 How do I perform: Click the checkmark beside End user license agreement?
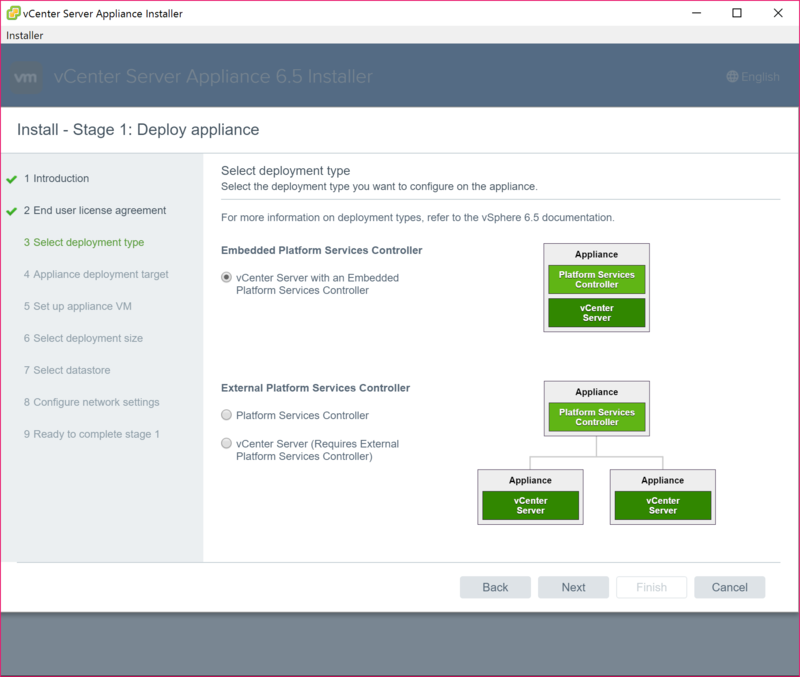12,211
